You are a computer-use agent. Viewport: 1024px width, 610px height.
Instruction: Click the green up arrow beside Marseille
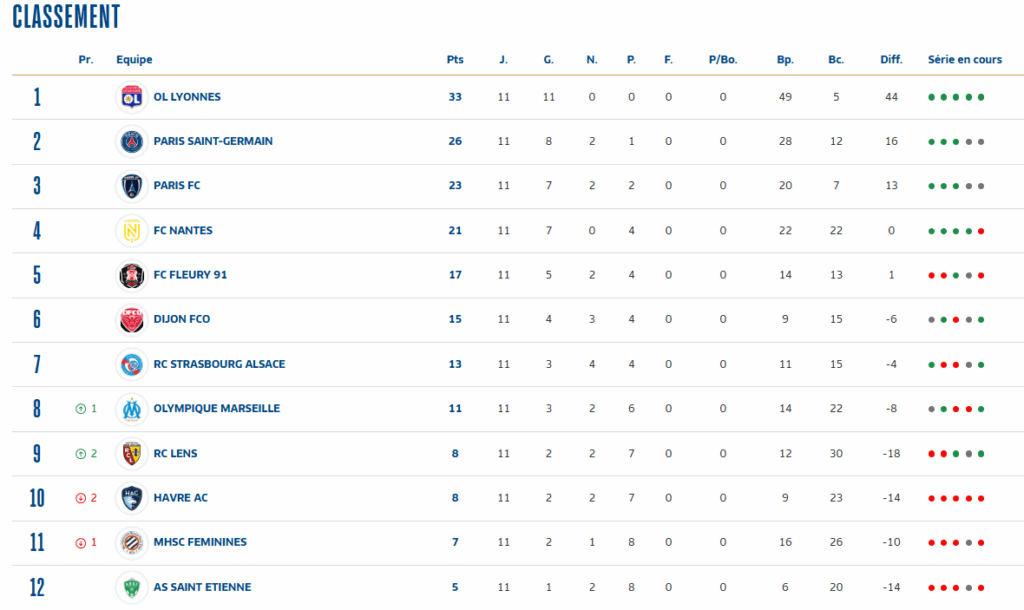(80, 409)
